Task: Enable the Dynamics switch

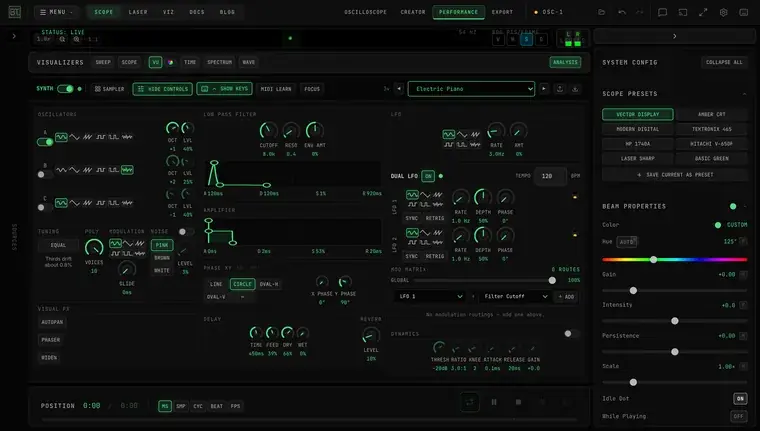Action: click(x=571, y=334)
